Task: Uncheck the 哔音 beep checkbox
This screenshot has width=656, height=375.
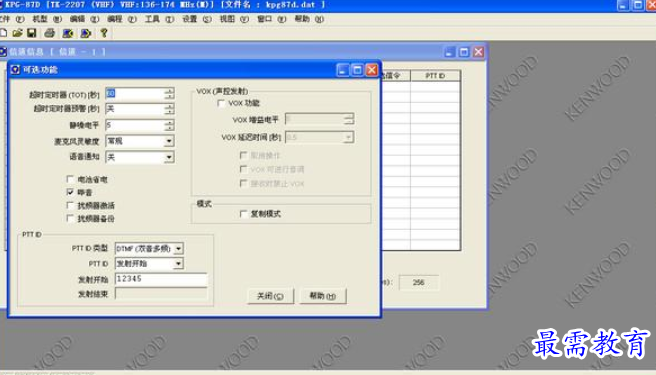Action: [x=70, y=192]
